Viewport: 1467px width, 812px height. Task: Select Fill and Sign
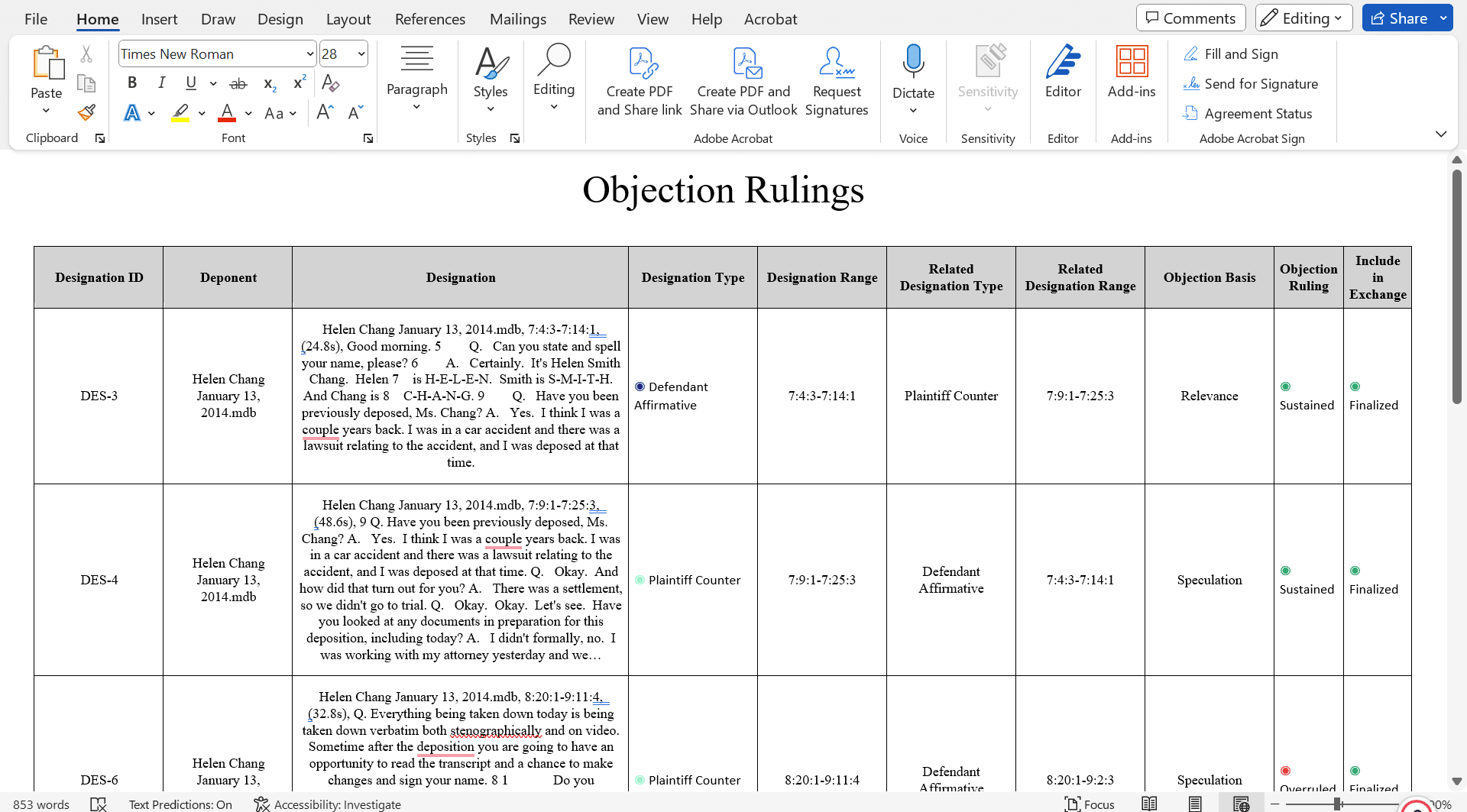(x=1231, y=53)
